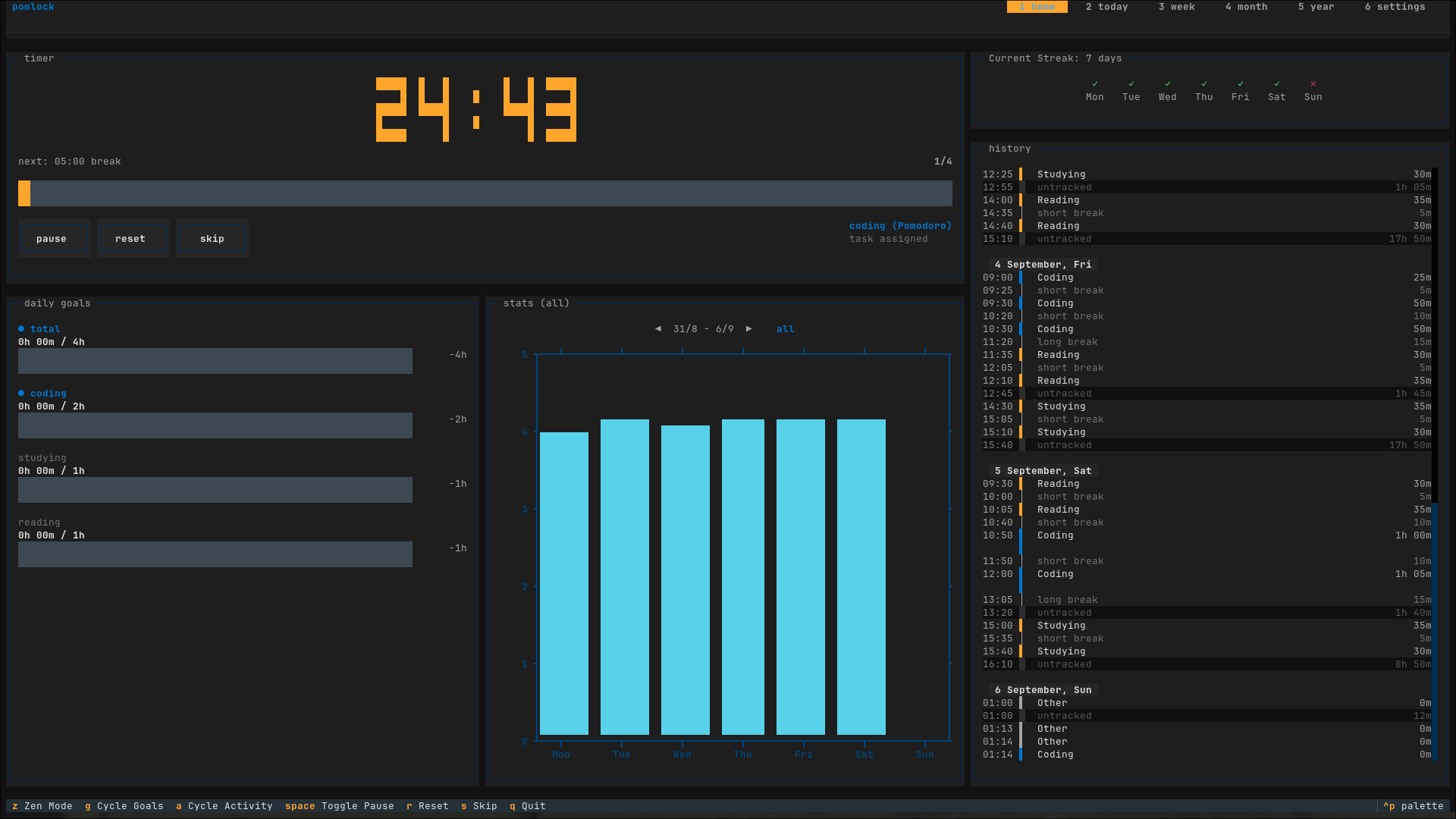Viewport: 1456px width, 819px height.
Task: Switch to the week tab
Action: [1177, 7]
